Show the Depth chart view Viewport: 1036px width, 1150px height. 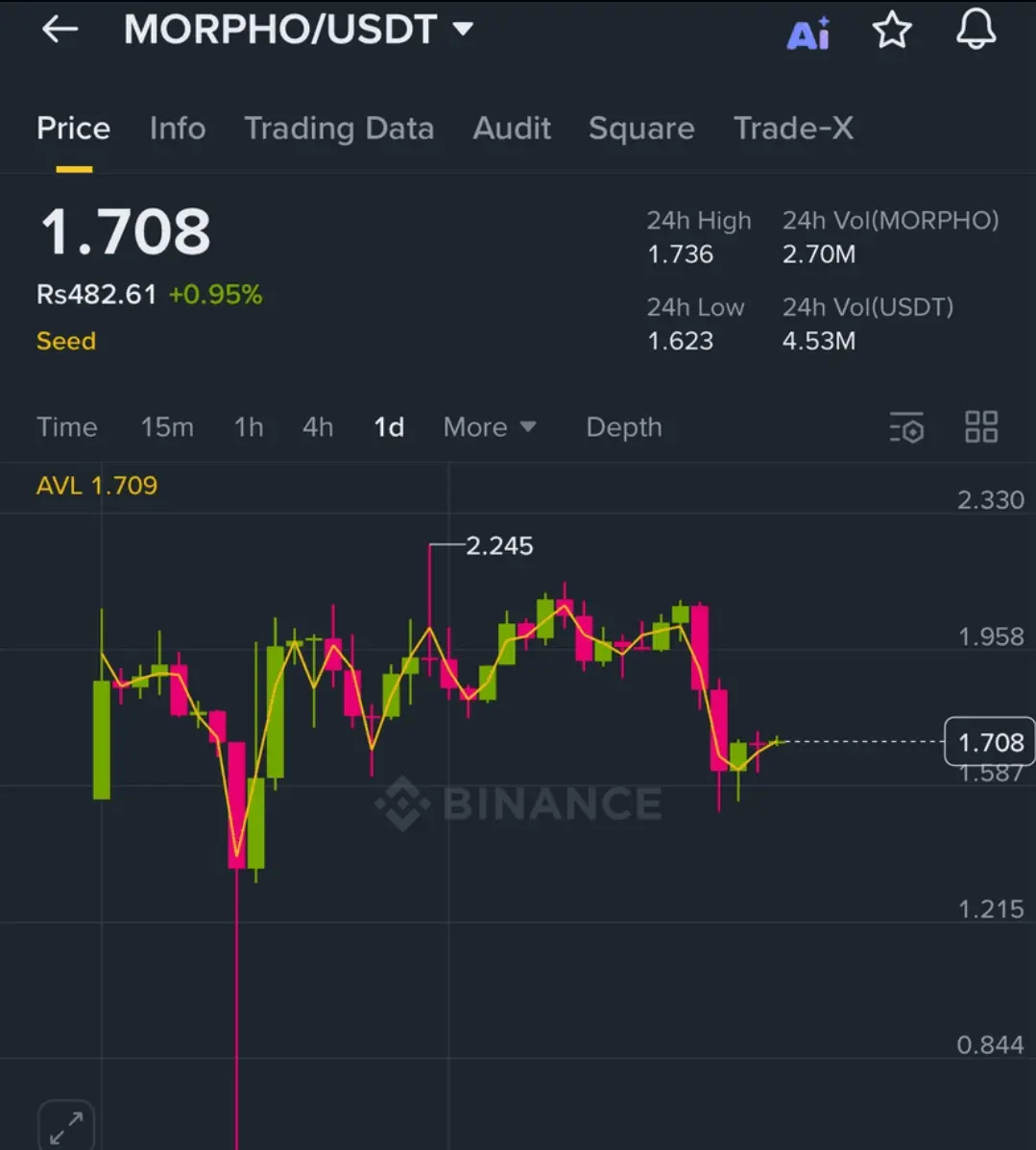(624, 427)
